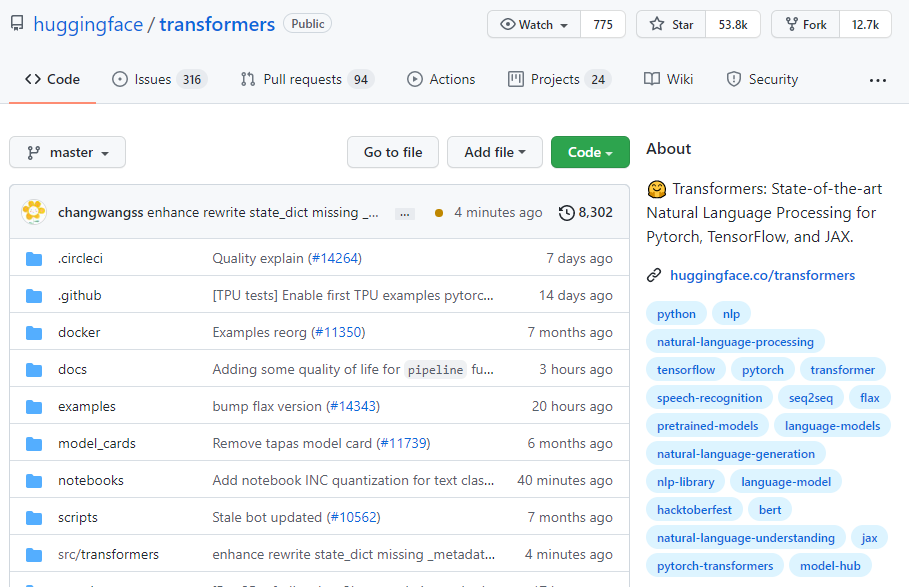The width and height of the screenshot is (909, 587).
Task: Click the Actions play icon
Action: pos(414,79)
